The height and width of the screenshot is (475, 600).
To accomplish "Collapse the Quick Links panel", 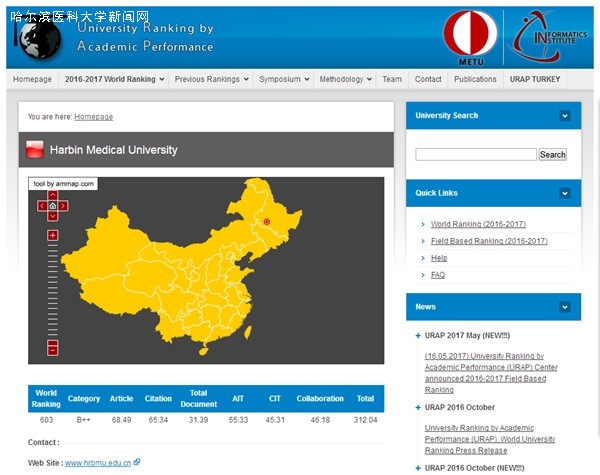I will point(565,193).
